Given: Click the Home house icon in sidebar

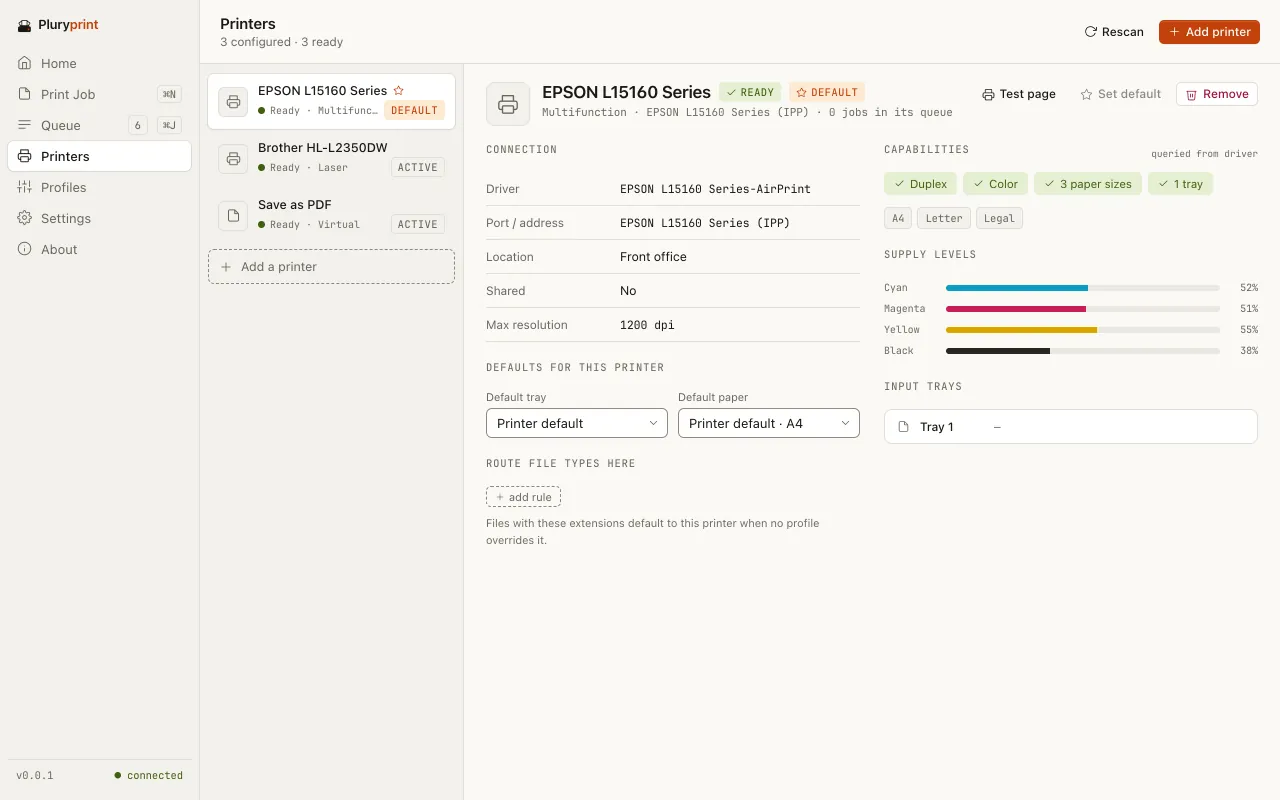Looking at the screenshot, I should click(x=24, y=63).
